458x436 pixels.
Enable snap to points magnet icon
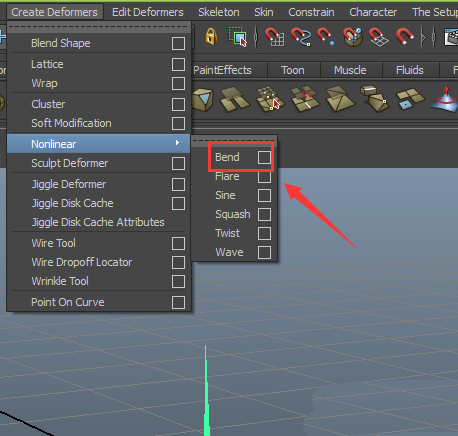[x=326, y=37]
